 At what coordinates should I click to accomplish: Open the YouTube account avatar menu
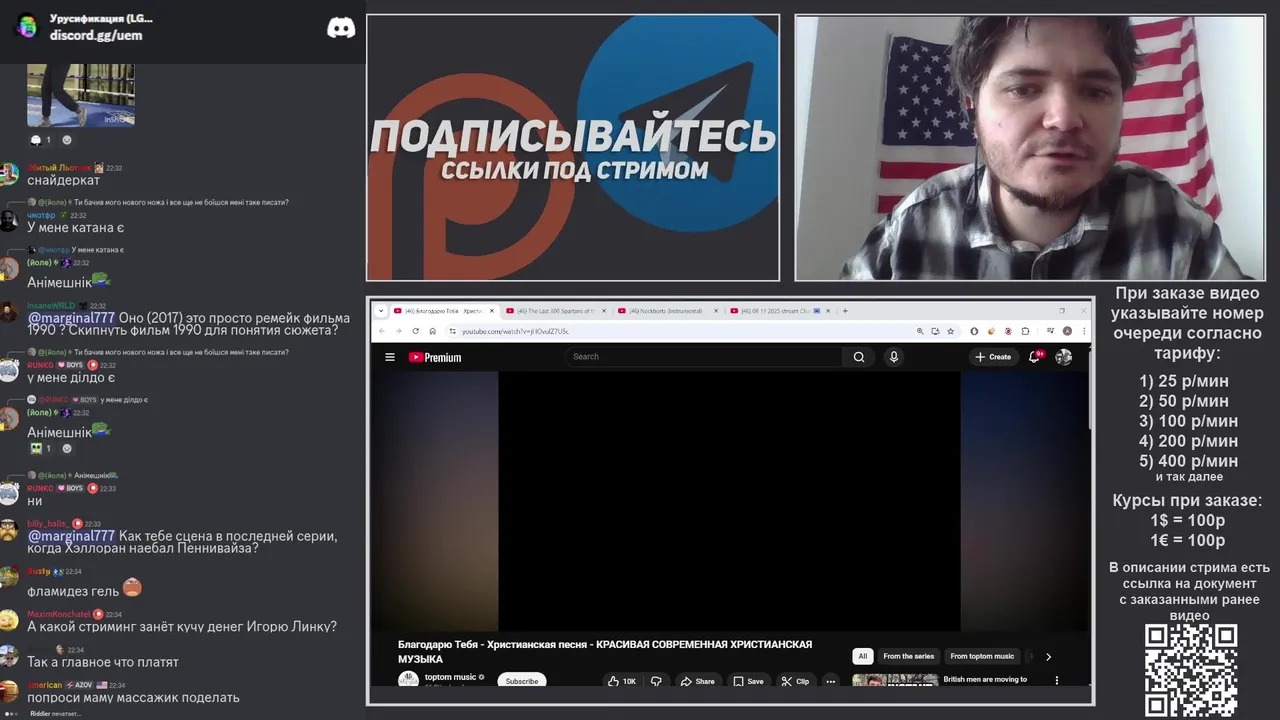[x=1064, y=357]
